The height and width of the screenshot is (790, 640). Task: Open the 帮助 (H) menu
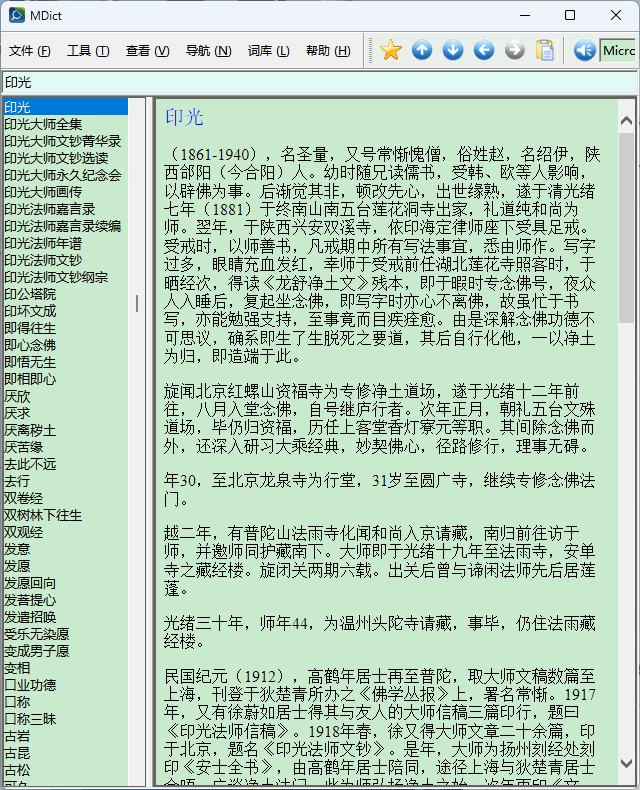tap(328, 51)
